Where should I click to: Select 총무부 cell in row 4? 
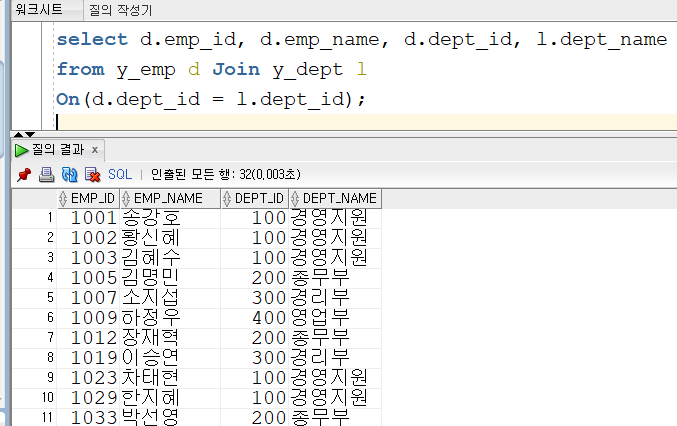pos(335,278)
